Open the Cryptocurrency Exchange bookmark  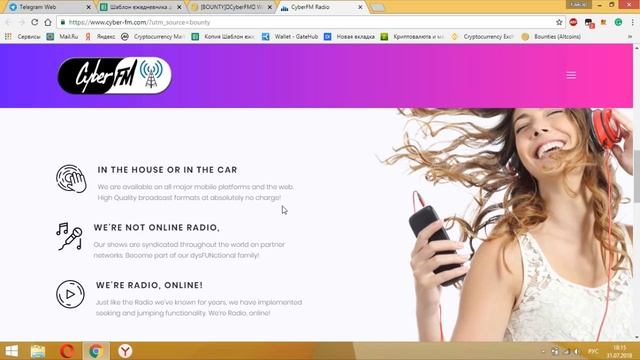[482, 36]
